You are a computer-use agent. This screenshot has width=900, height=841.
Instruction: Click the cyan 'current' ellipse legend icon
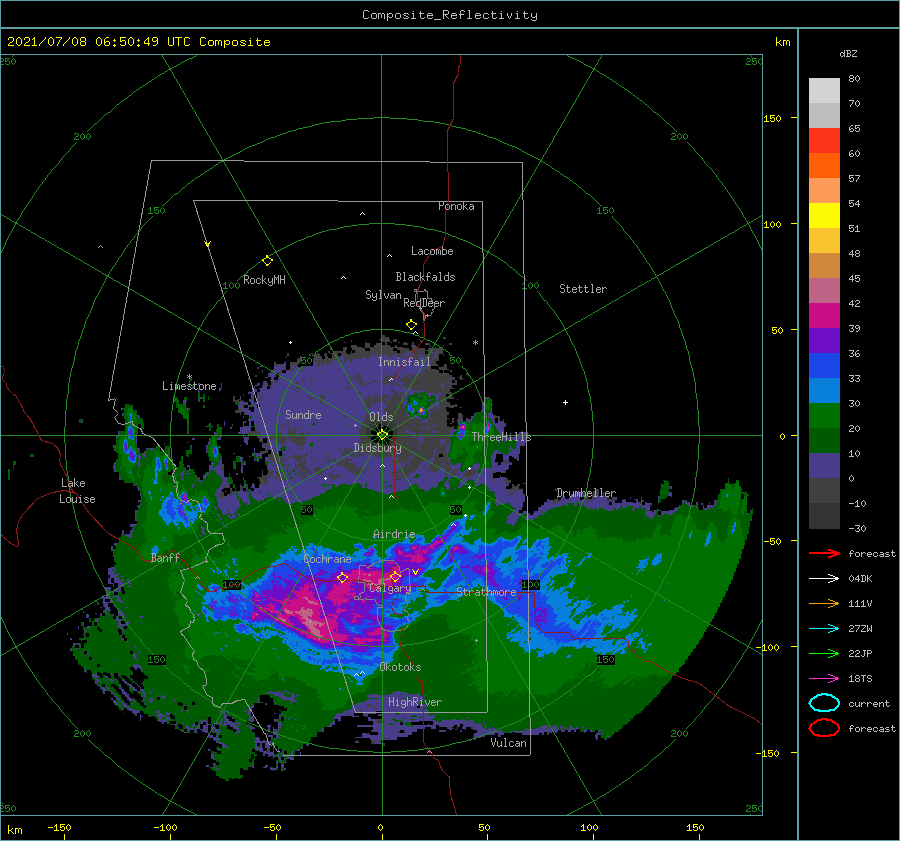824,703
